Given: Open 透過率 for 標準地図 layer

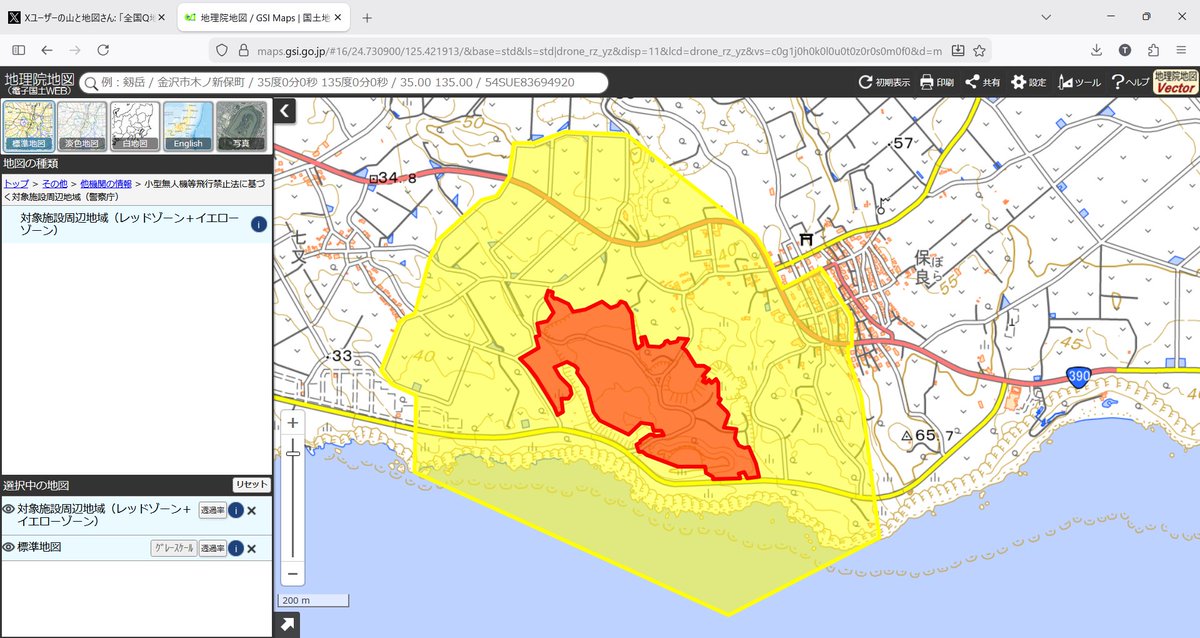Looking at the screenshot, I should (x=212, y=548).
